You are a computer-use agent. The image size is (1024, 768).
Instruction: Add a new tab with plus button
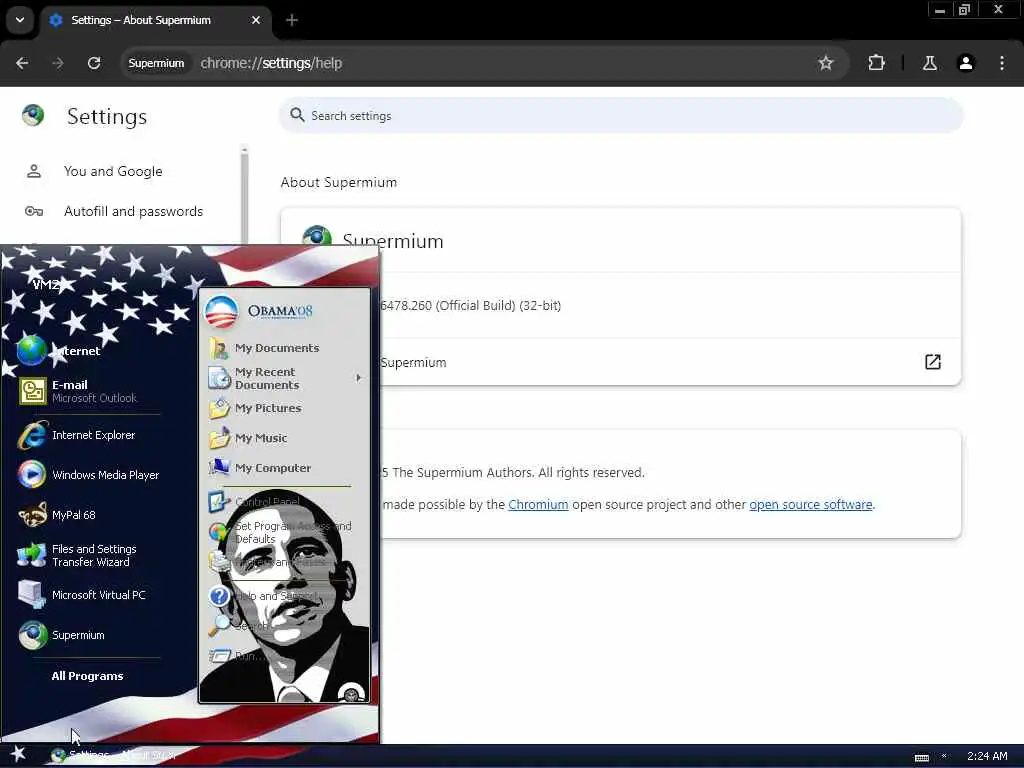tap(292, 20)
